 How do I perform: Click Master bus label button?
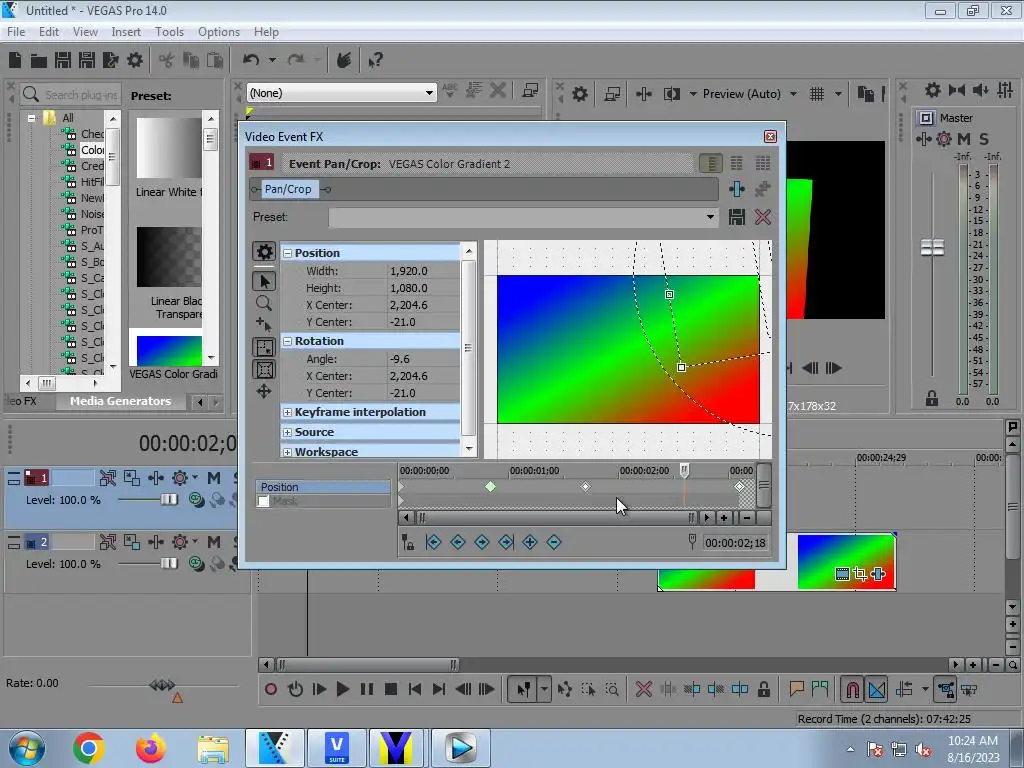click(925, 118)
